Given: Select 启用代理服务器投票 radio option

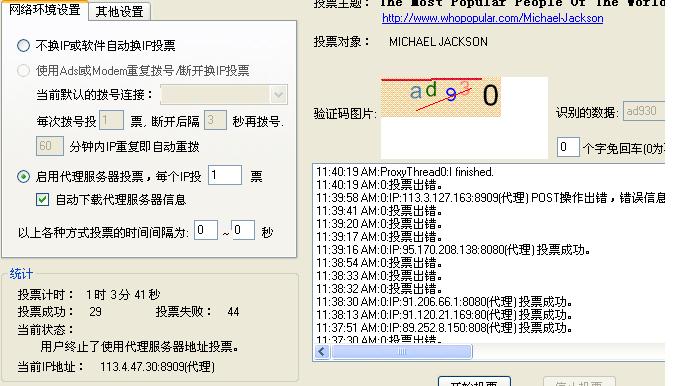Looking at the screenshot, I should click(24, 176).
